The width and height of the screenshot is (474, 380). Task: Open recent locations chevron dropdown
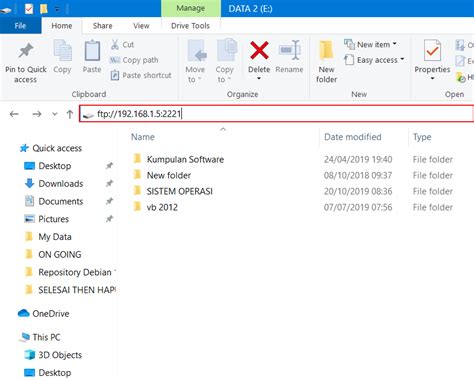click(55, 114)
